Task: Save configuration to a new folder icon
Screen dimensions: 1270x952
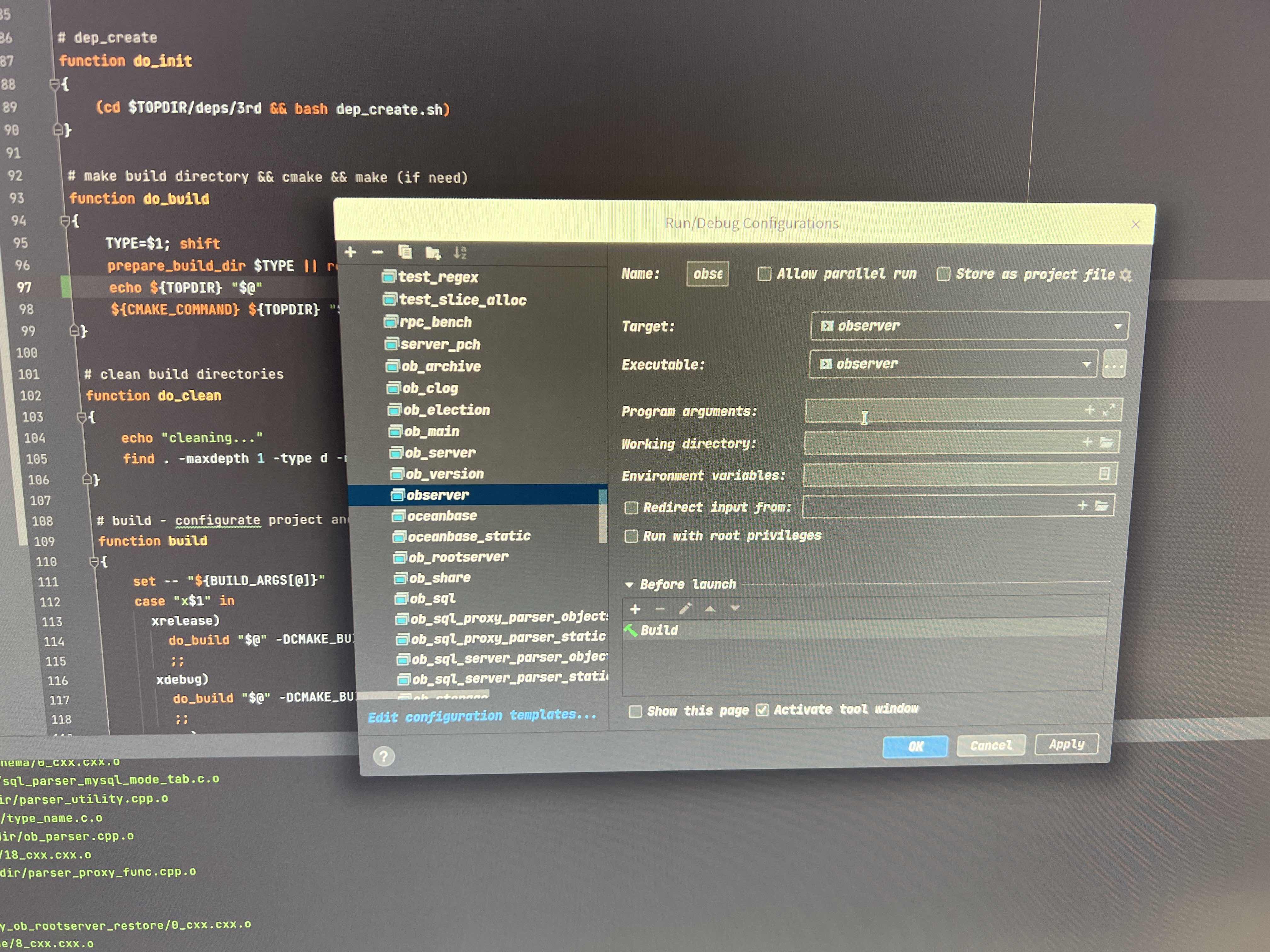Action: click(x=433, y=252)
